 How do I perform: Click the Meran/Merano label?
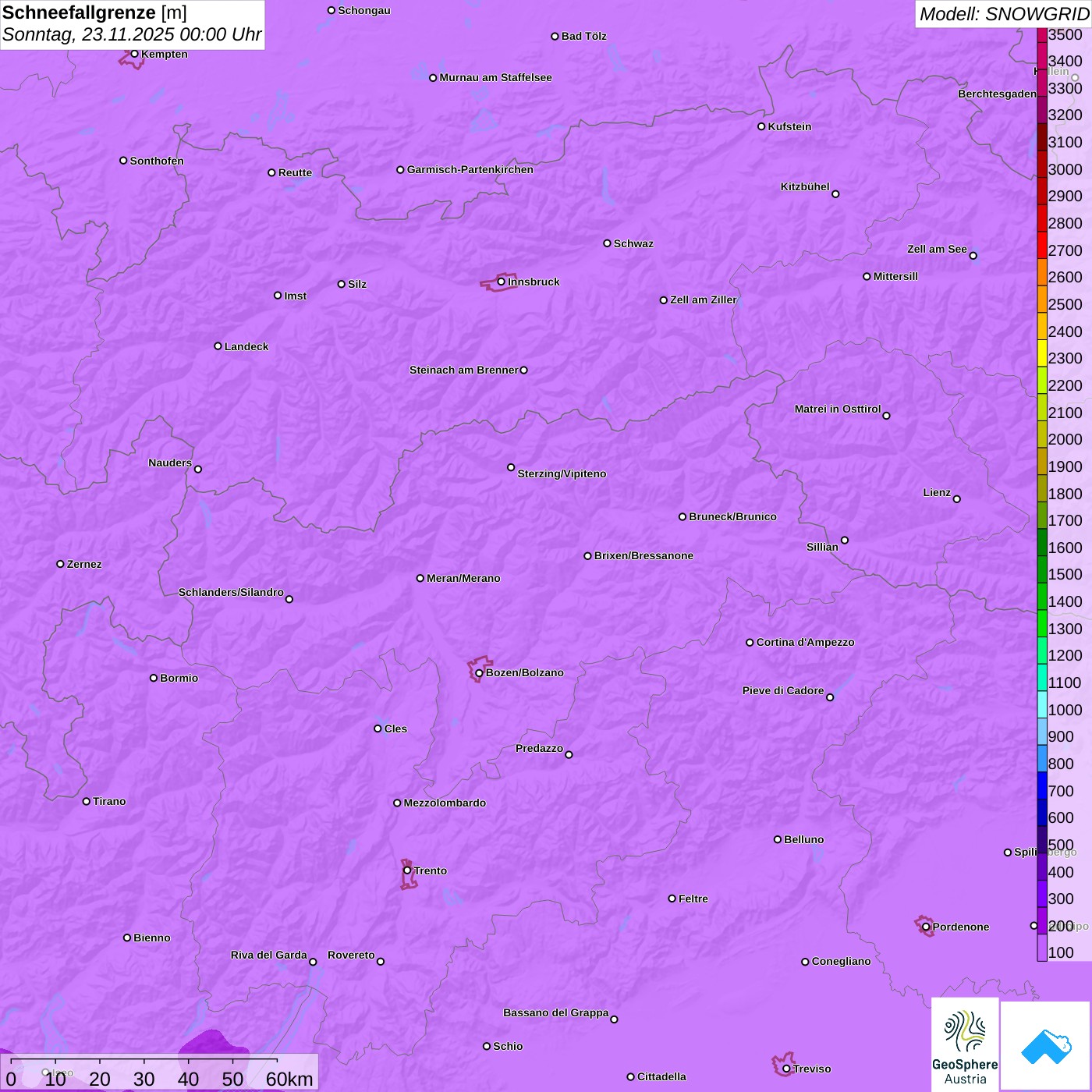click(463, 578)
